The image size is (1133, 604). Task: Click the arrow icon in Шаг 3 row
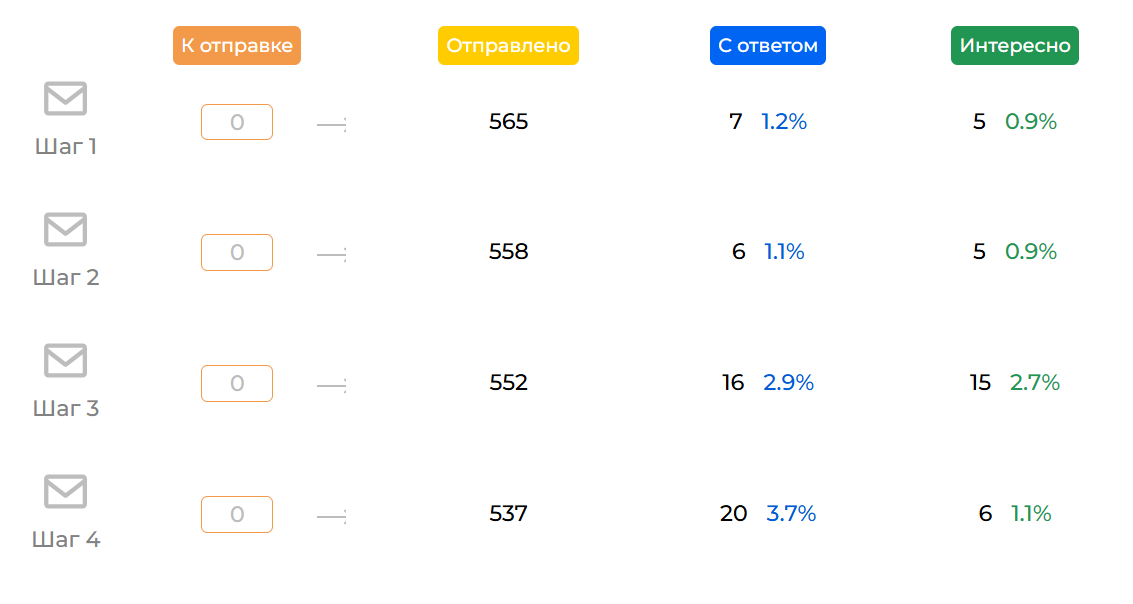pos(331,386)
